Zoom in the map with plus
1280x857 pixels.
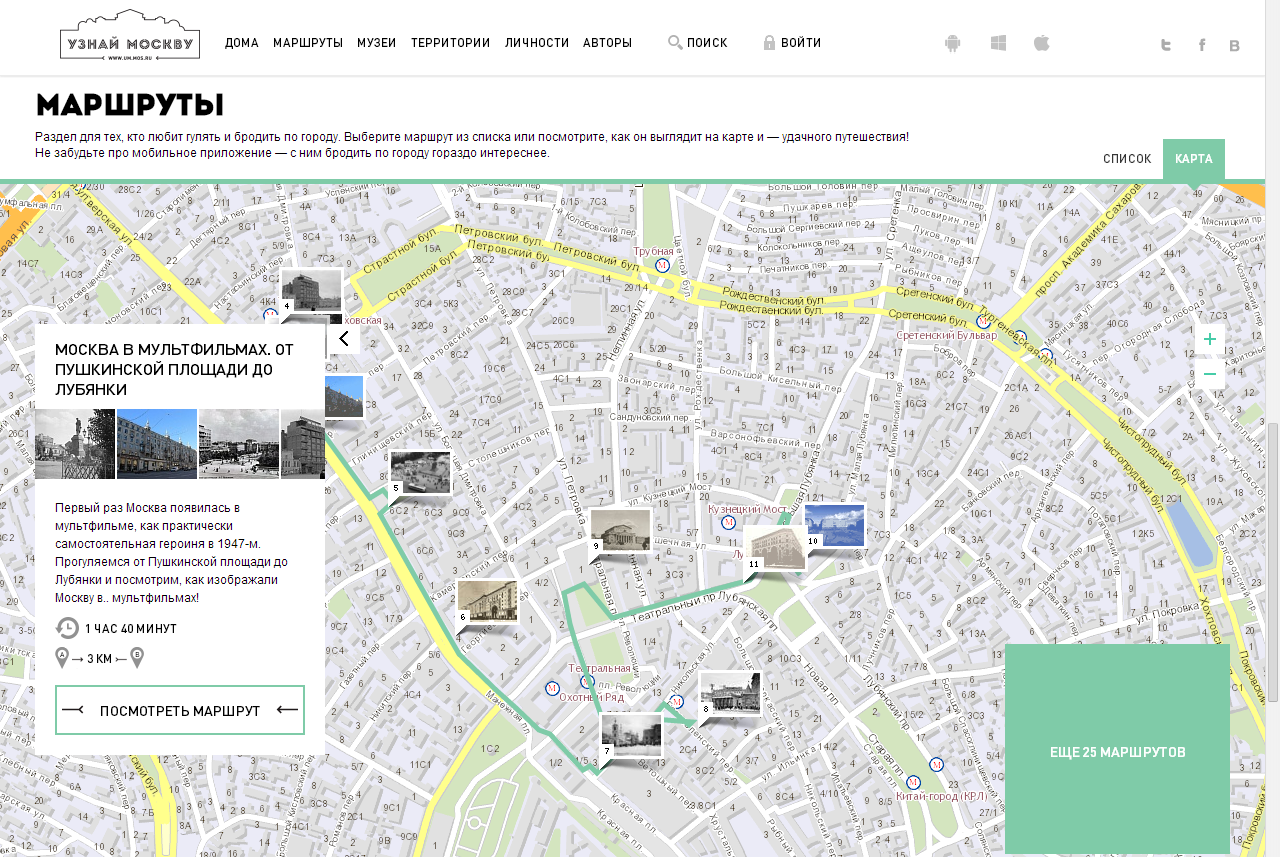pyautogui.click(x=1210, y=339)
